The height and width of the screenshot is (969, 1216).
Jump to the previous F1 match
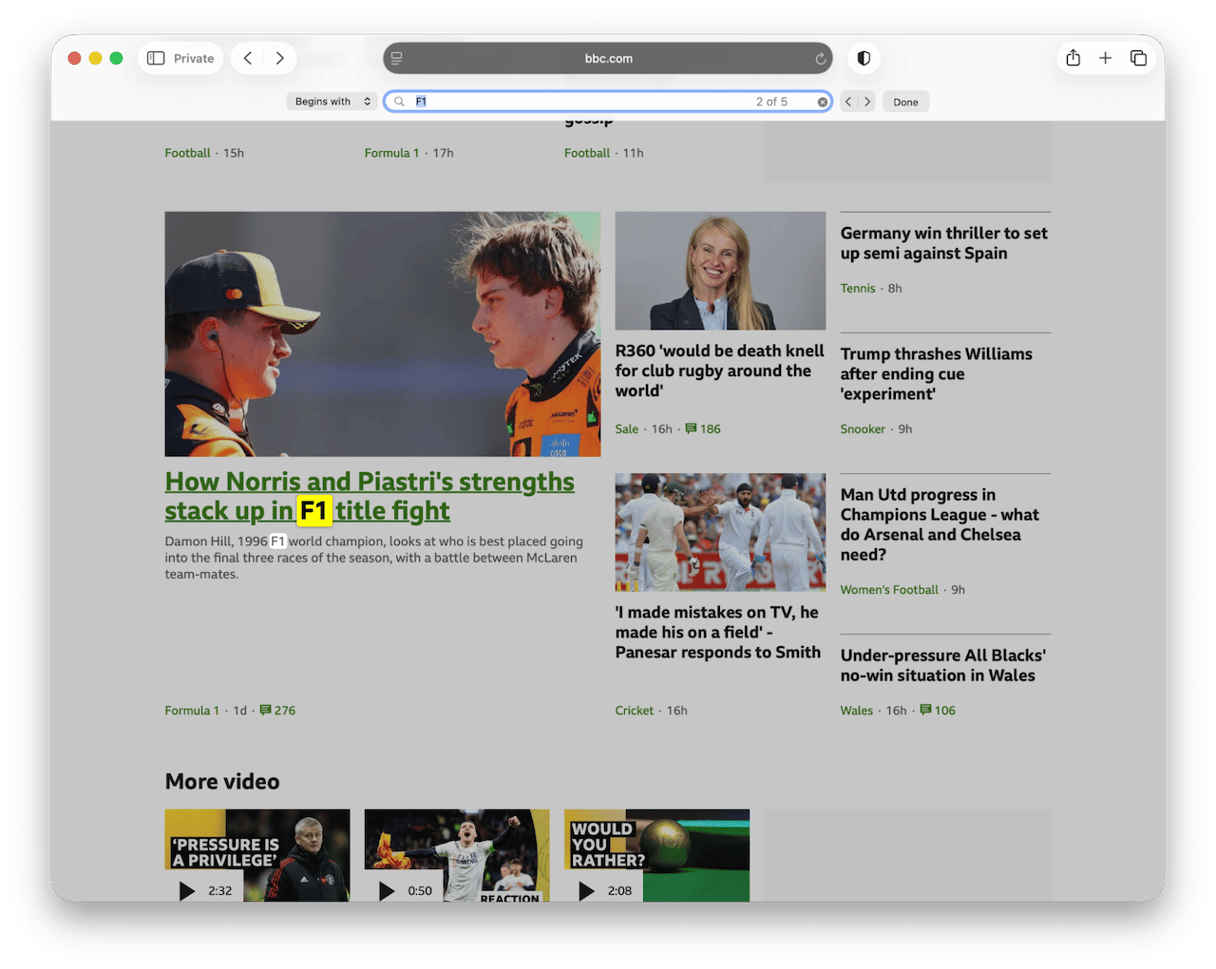[848, 102]
